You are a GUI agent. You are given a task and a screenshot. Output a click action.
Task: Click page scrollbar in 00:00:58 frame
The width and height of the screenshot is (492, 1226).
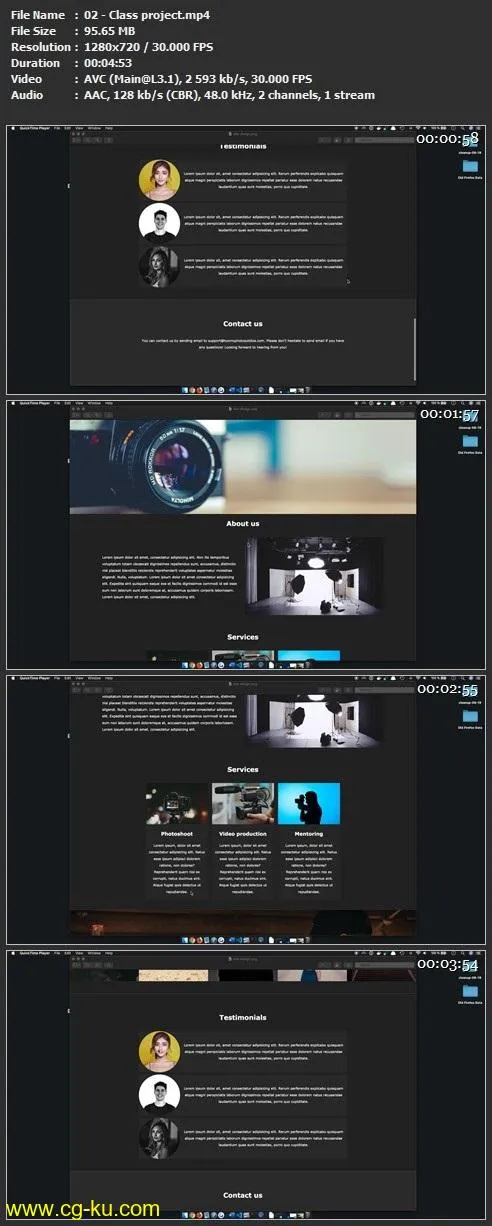pyautogui.click(x=414, y=348)
